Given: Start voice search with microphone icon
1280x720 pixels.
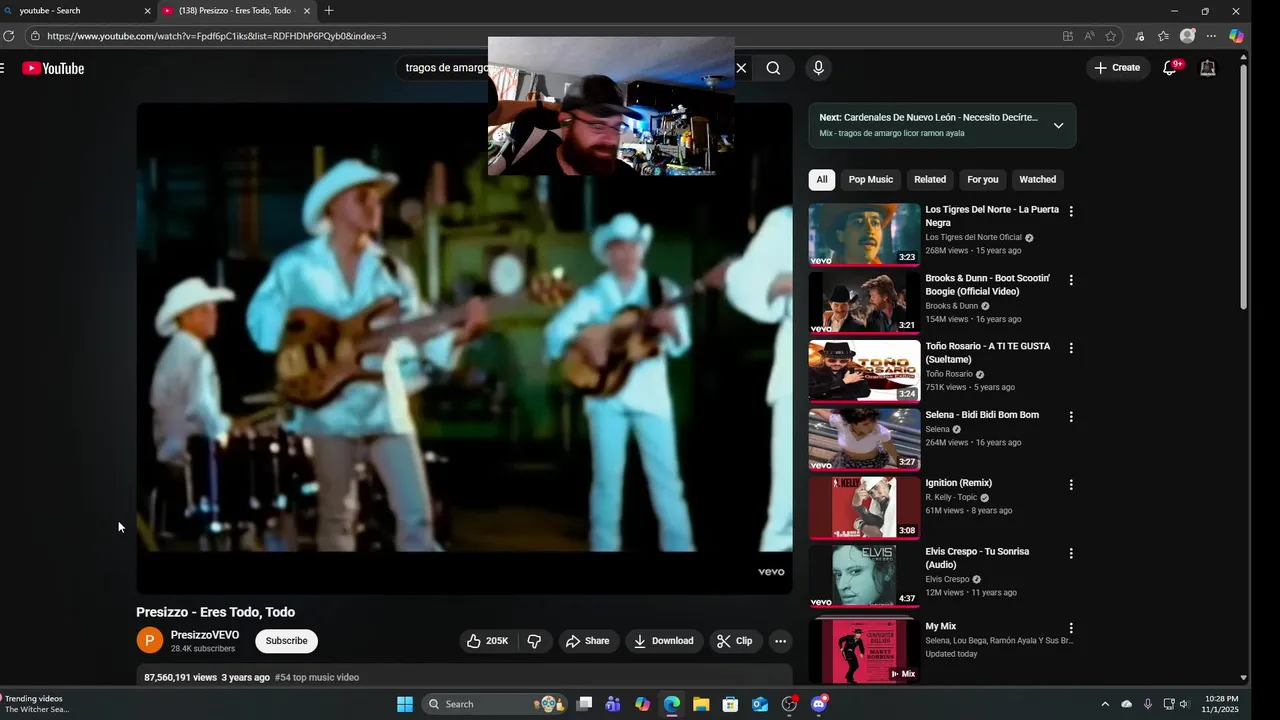Looking at the screenshot, I should tap(818, 68).
